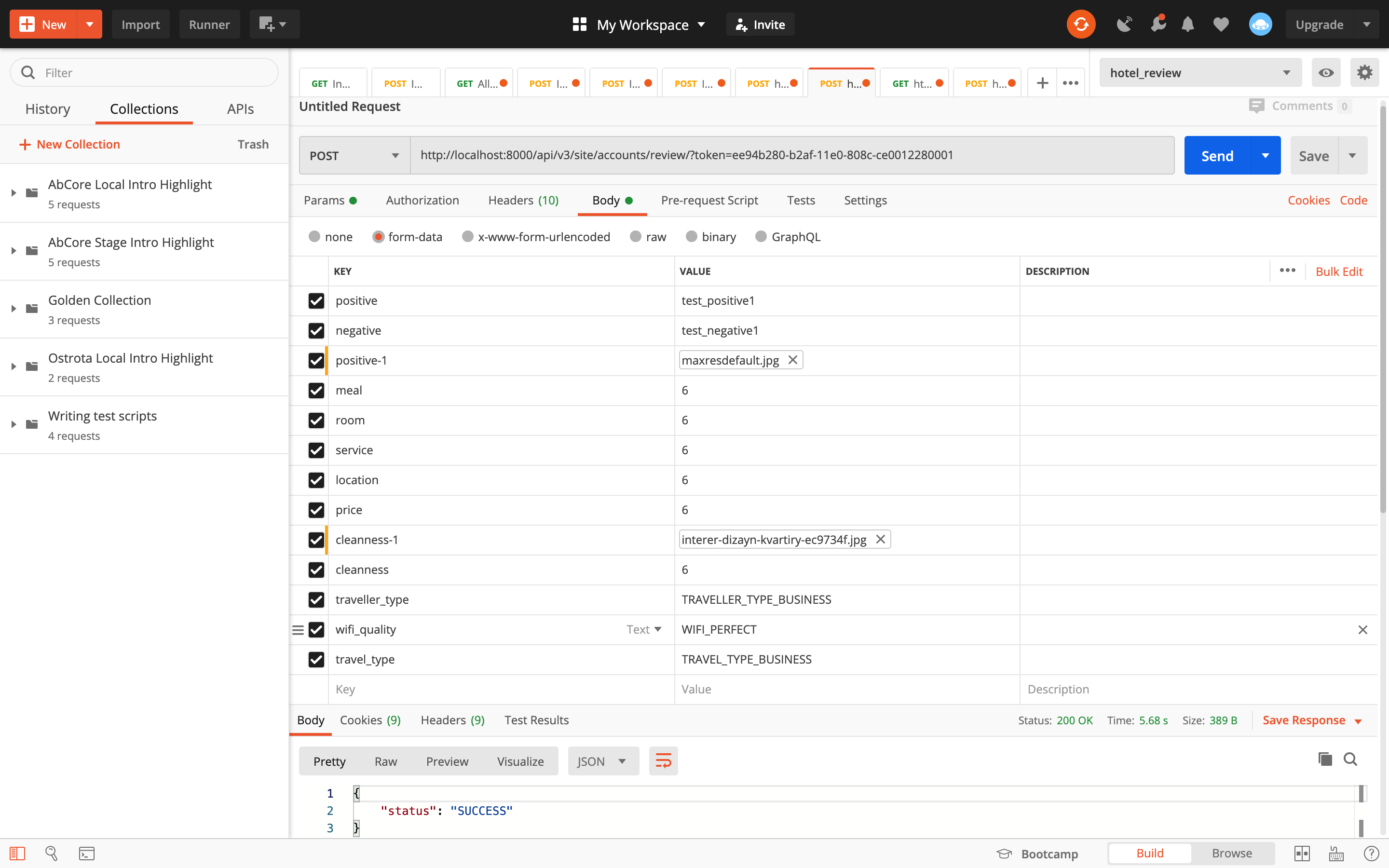Open the key-value table options ellipsis

coord(1287,271)
